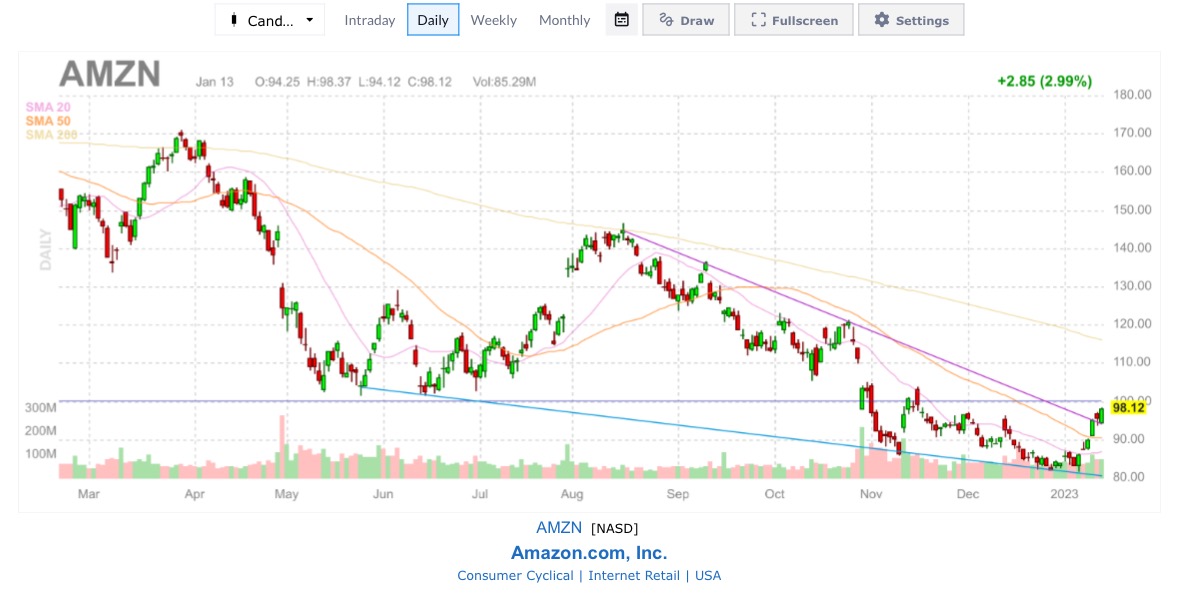Click the C:98.12 close price value
This screenshot has width=1178, height=603.
tap(430, 82)
